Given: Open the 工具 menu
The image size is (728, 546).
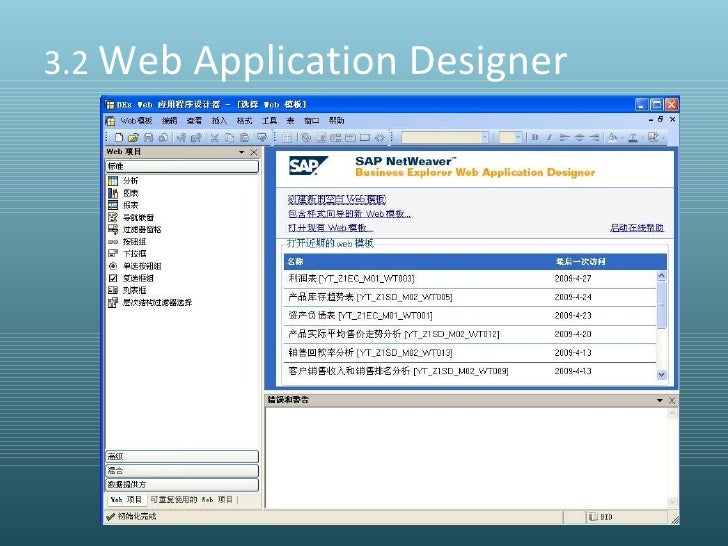Looking at the screenshot, I should tap(269, 121).
